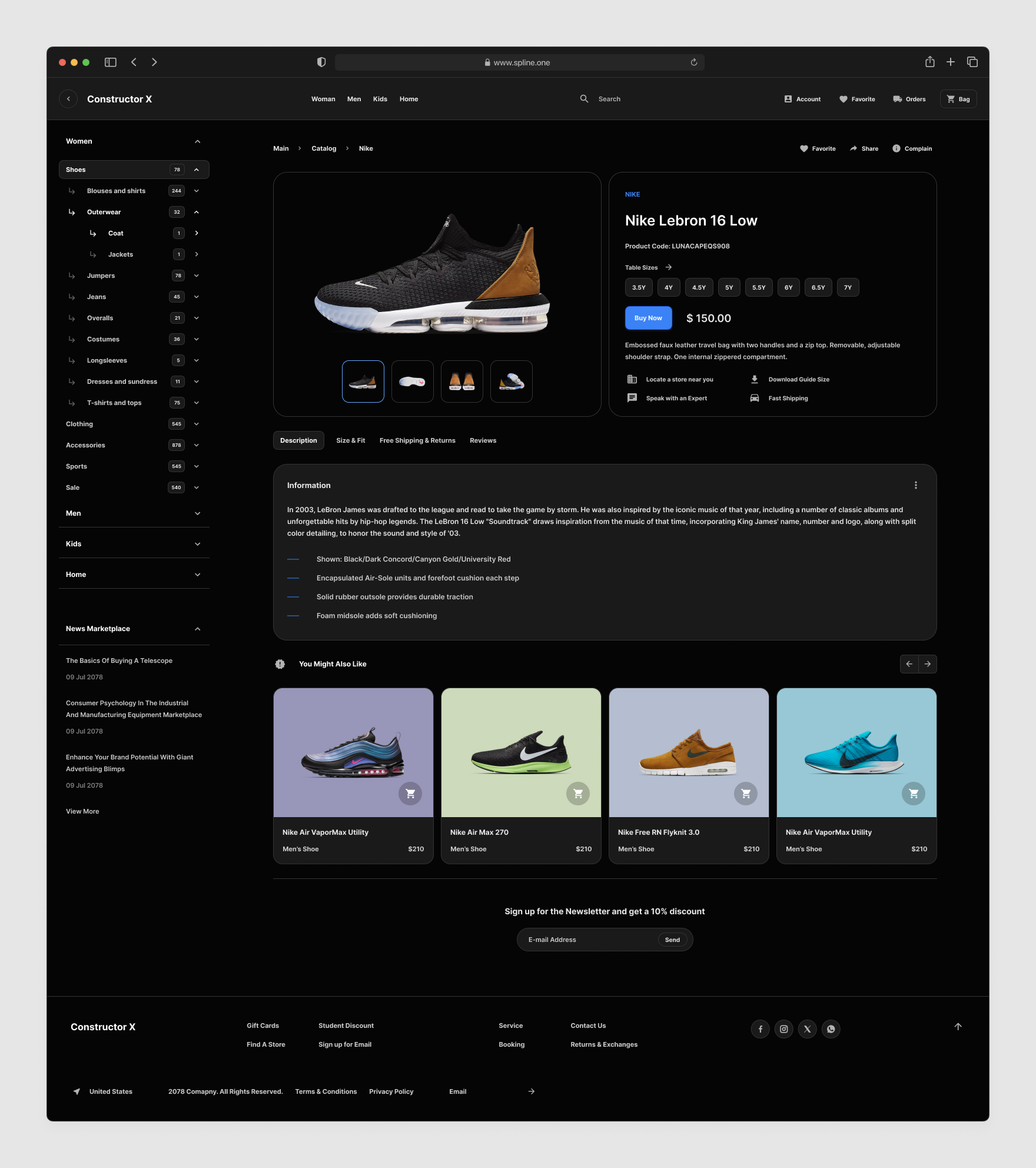Click the privacy shield icon
The height and width of the screenshot is (1168, 1036).
[321, 62]
